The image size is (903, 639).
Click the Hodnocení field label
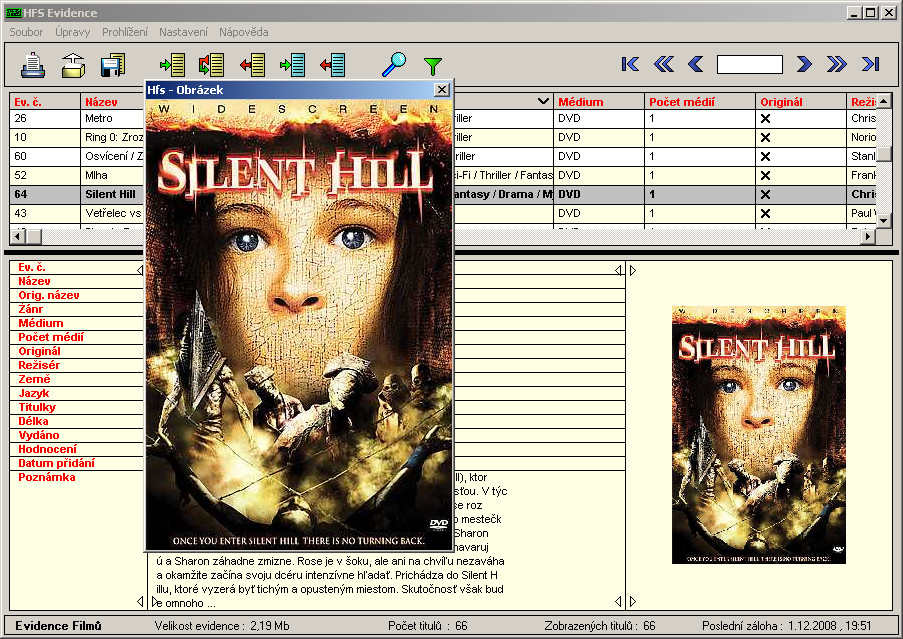[47, 449]
